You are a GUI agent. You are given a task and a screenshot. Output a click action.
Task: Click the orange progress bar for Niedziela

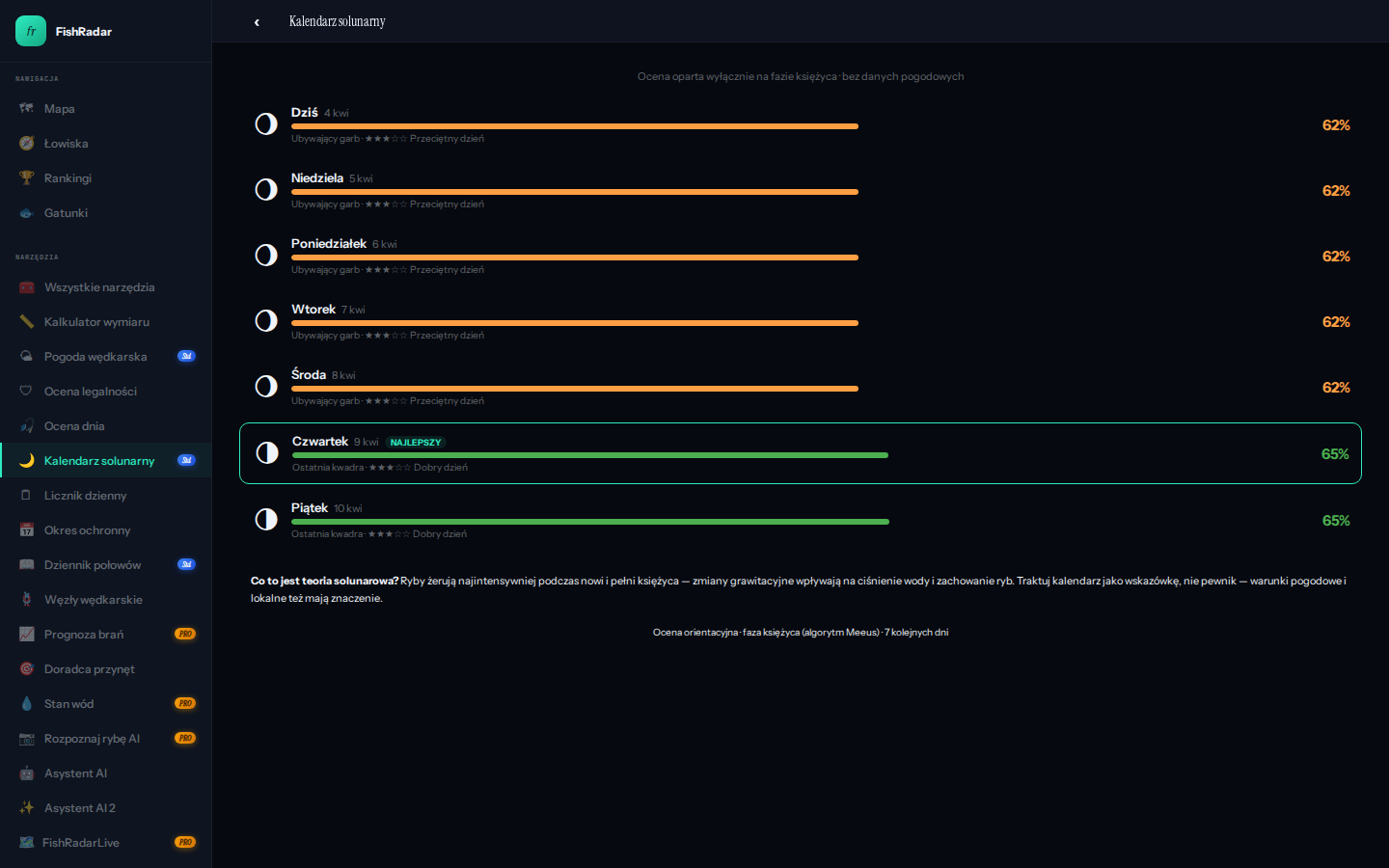574,192
